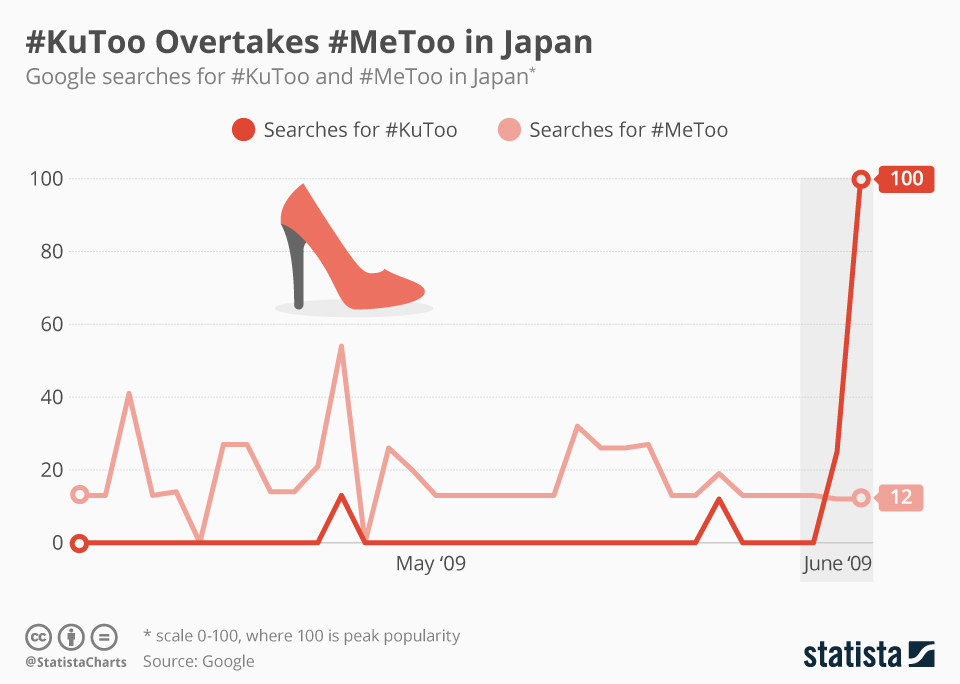Click the May '09 axis label

click(x=430, y=563)
